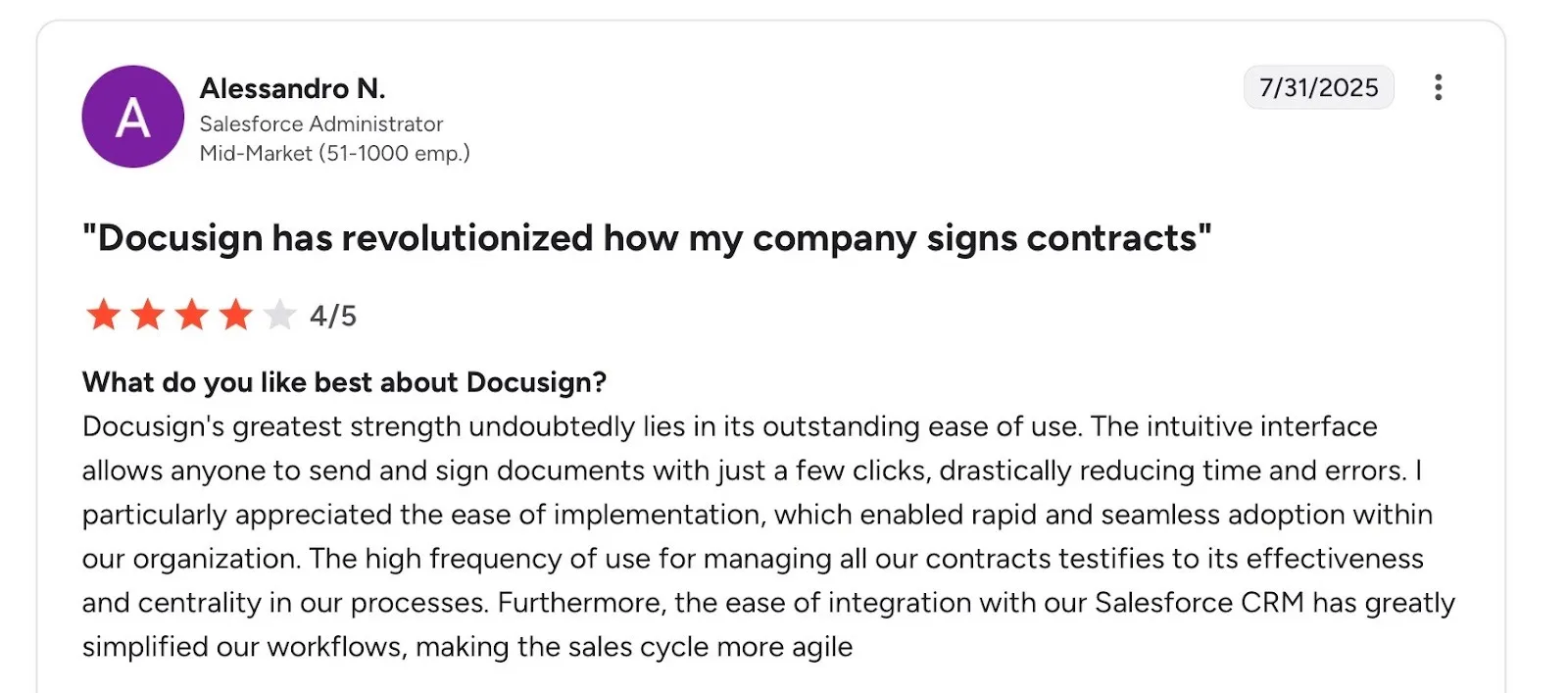Click the fifth gray empty star
The height and width of the screenshot is (693, 1568).
coord(279,316)
